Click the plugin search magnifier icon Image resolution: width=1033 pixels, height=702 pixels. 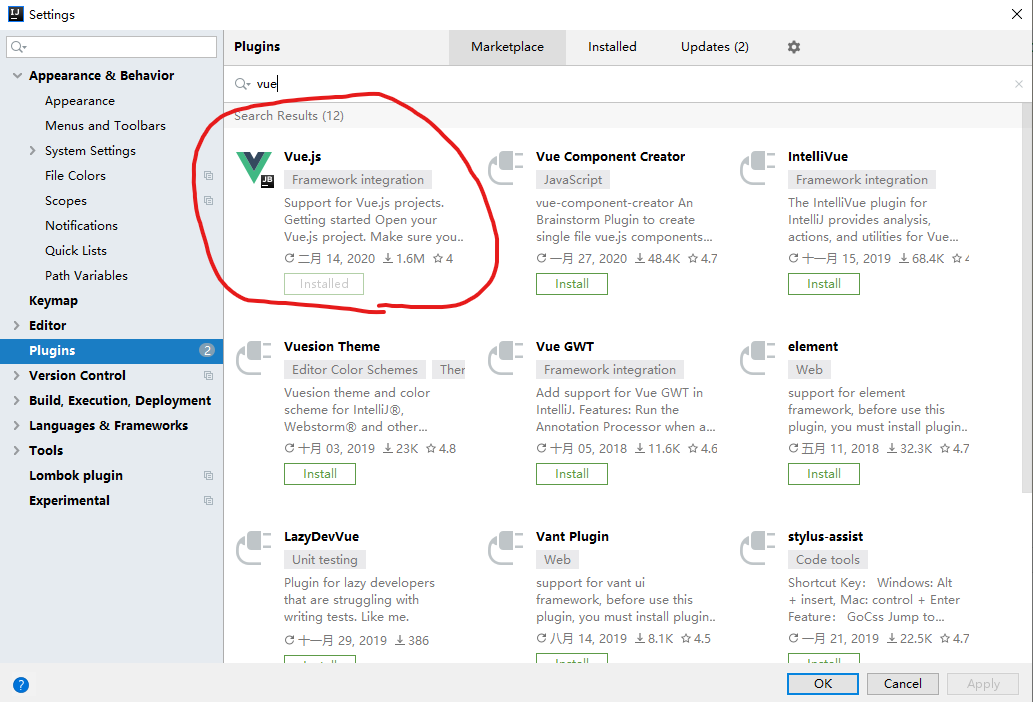[x=242, y=84]
